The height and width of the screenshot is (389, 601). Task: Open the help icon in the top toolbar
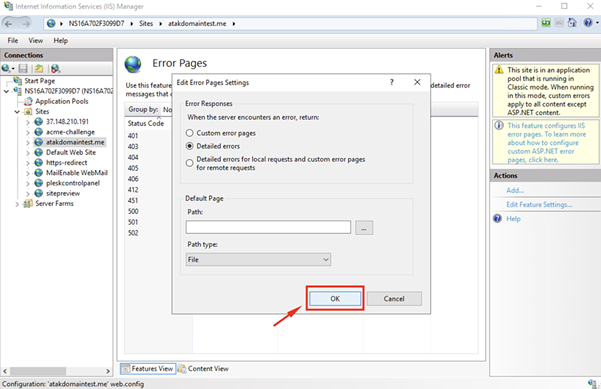588,23
